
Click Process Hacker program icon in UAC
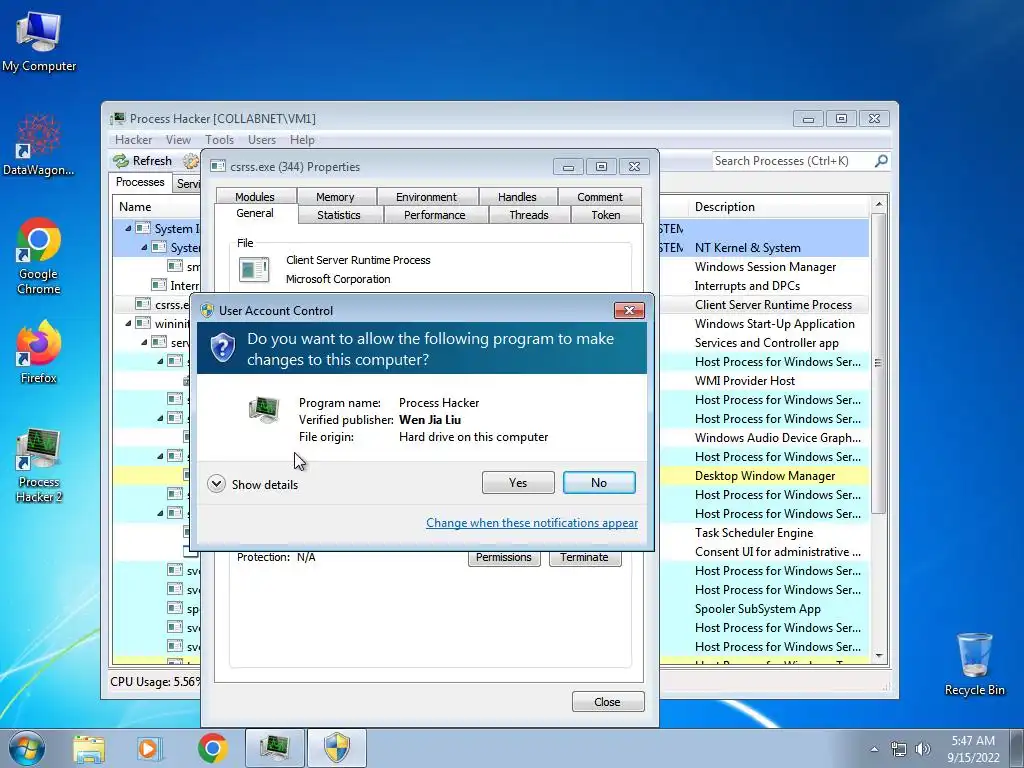[x=264, y=409]
